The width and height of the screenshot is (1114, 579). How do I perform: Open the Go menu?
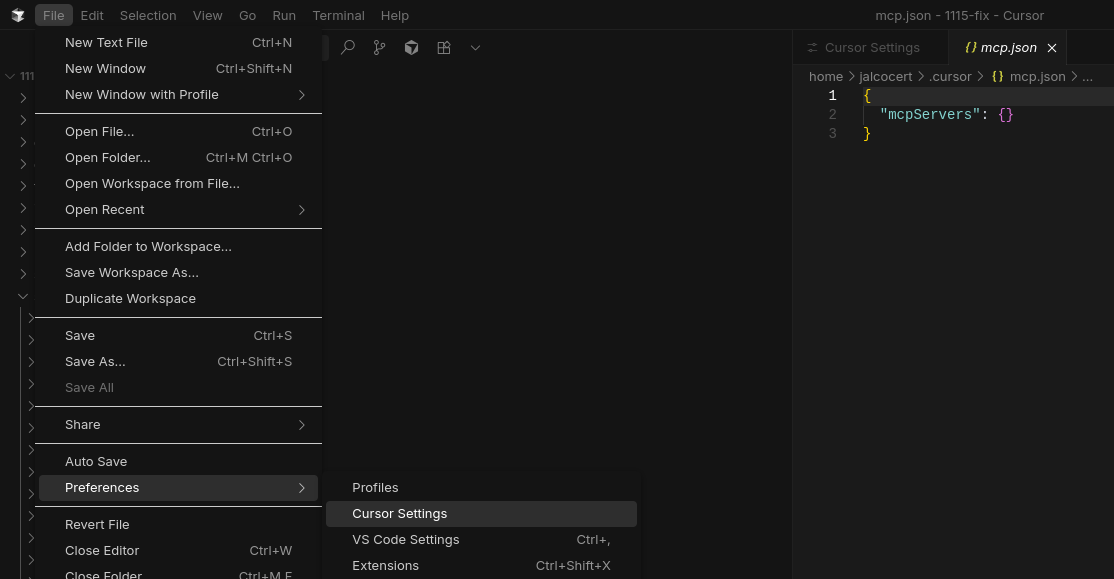[x=247, y=15]
